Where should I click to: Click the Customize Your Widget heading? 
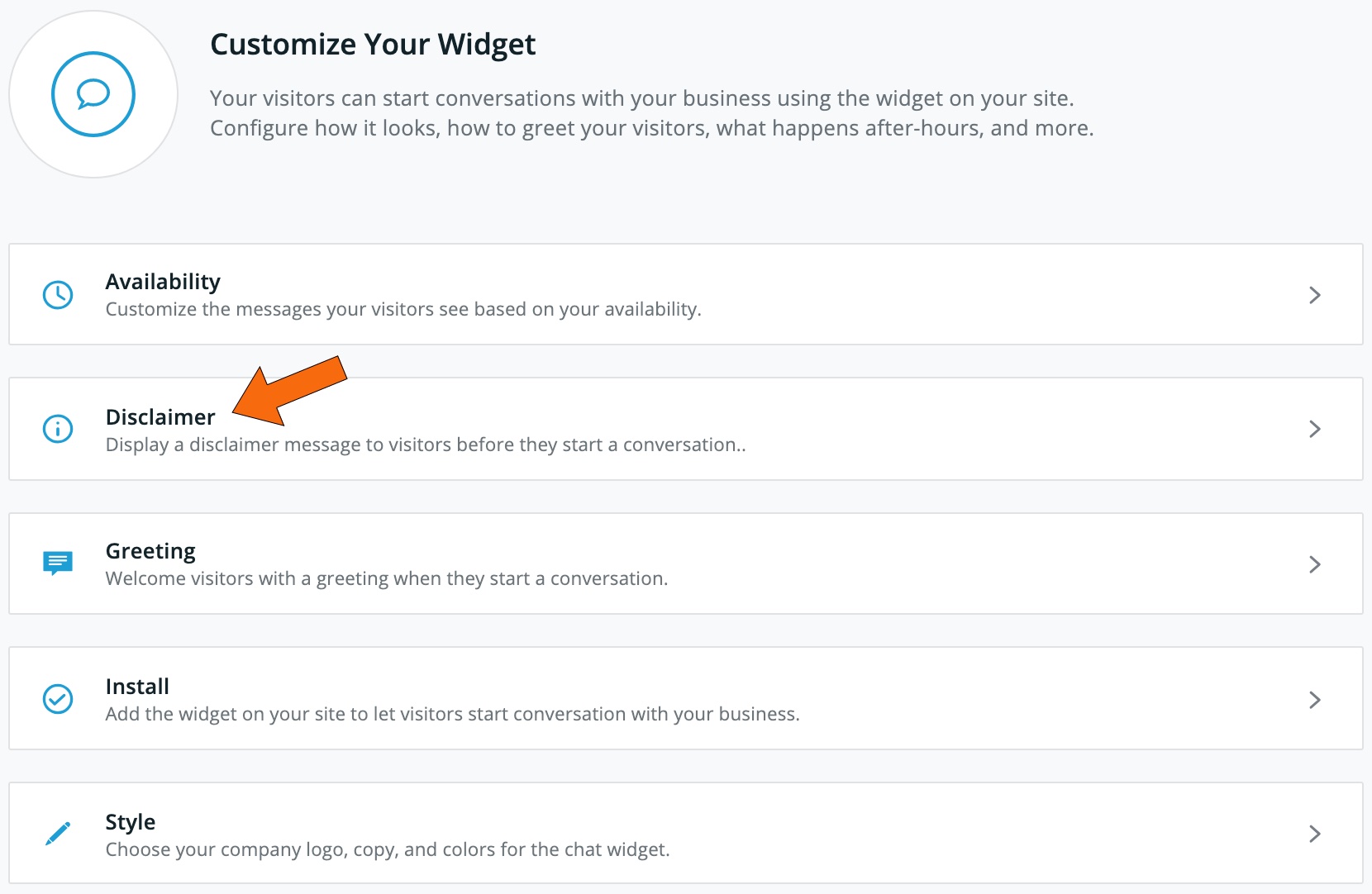pyautogui.click(x=373, y=45)
